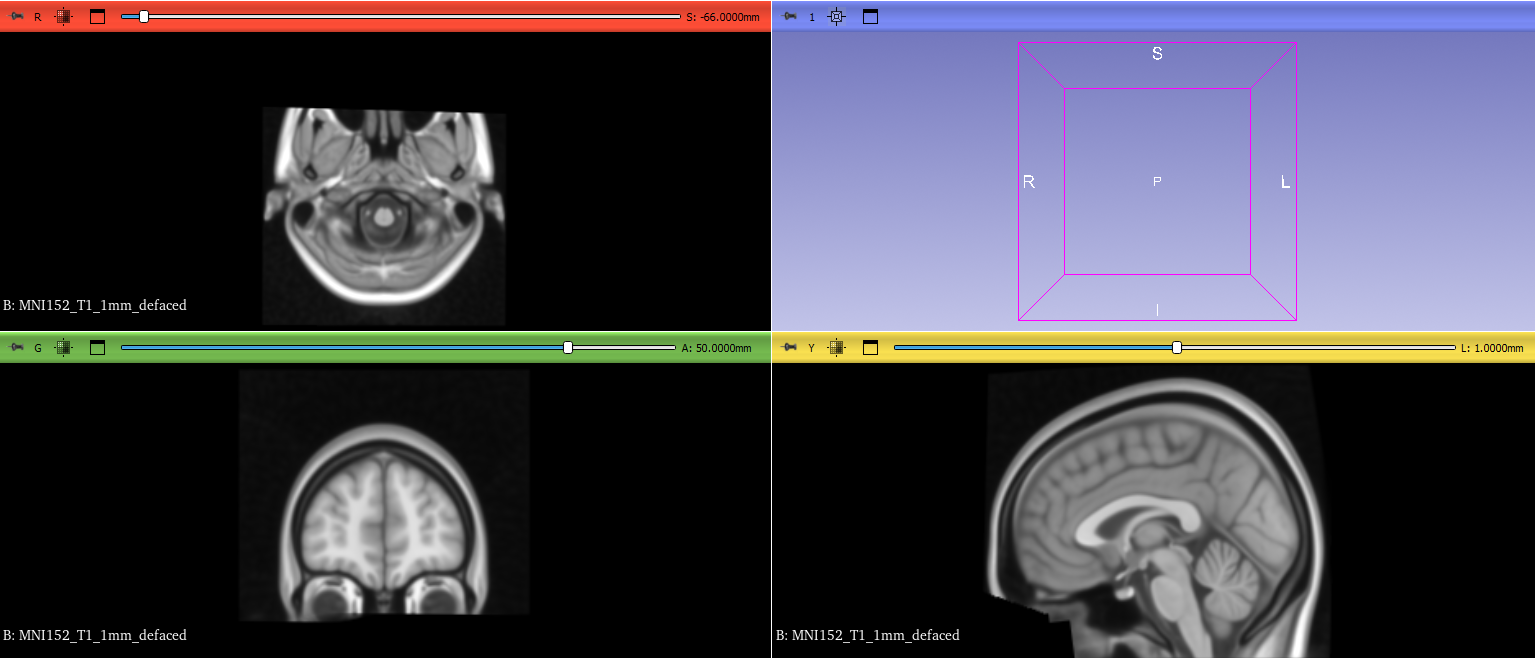Viewport: 1535px width, 659px height.
Task: Click the volume name label in the Yellow view
Action: coord(868,635)
